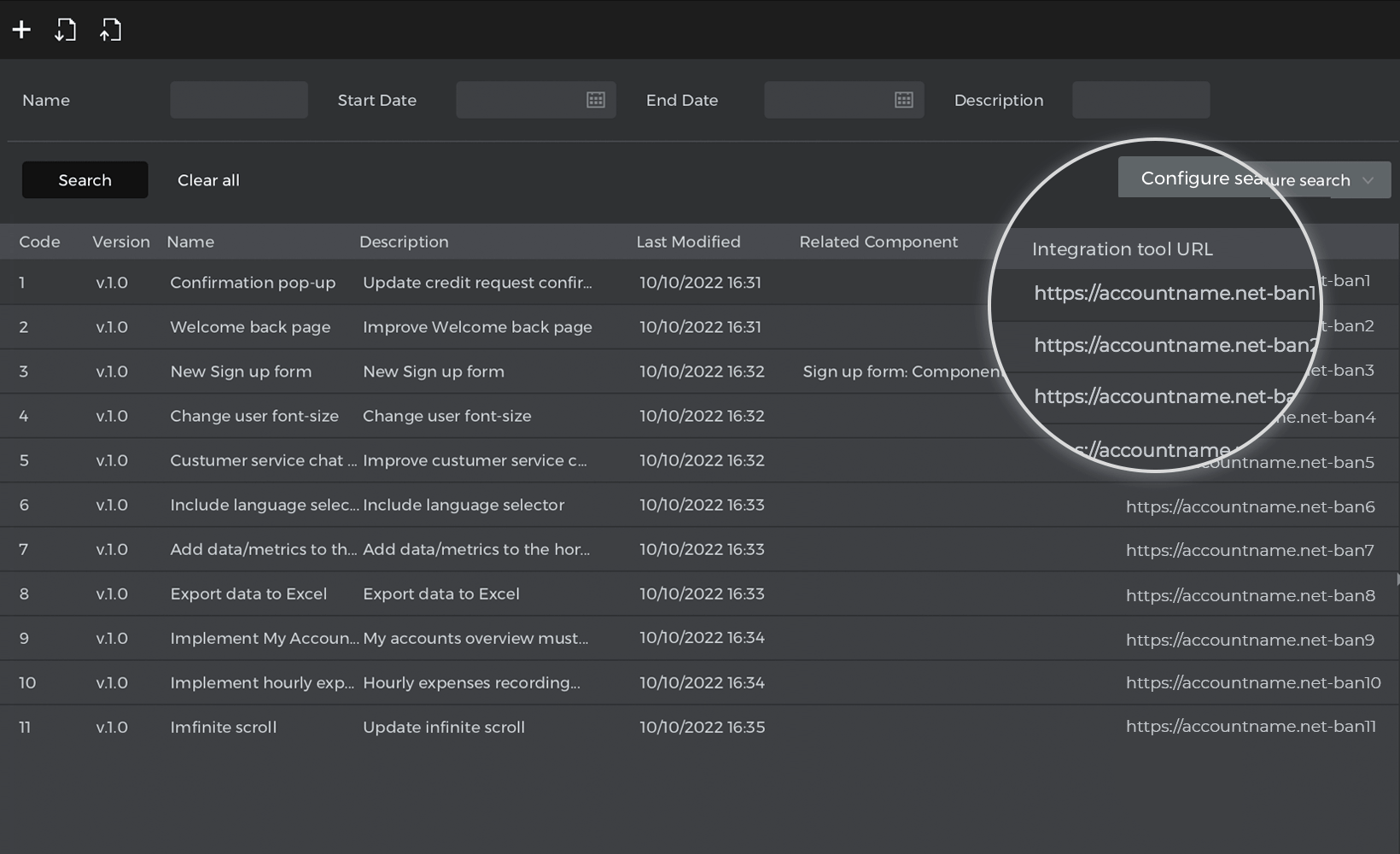The width and height of the screenshot is (1400, 854).
Task: Focus the Name filter input field
Action: pyautogui.click(x=239, y=100)
